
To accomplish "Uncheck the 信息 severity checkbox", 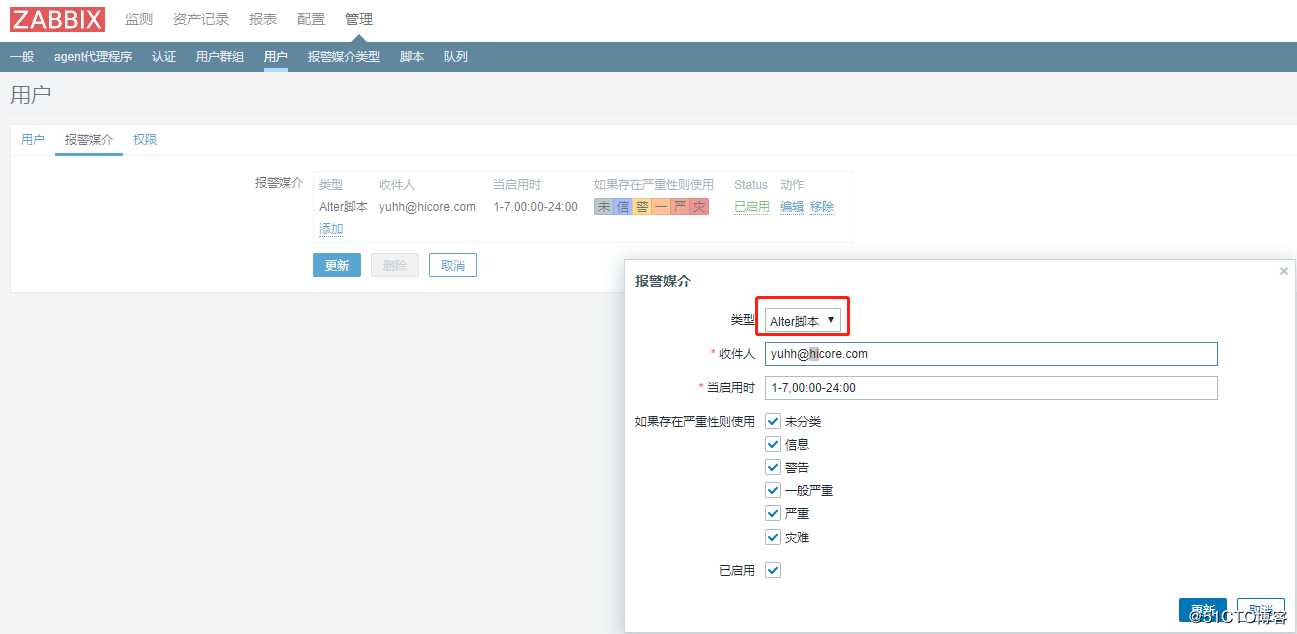I will point(773,444).
